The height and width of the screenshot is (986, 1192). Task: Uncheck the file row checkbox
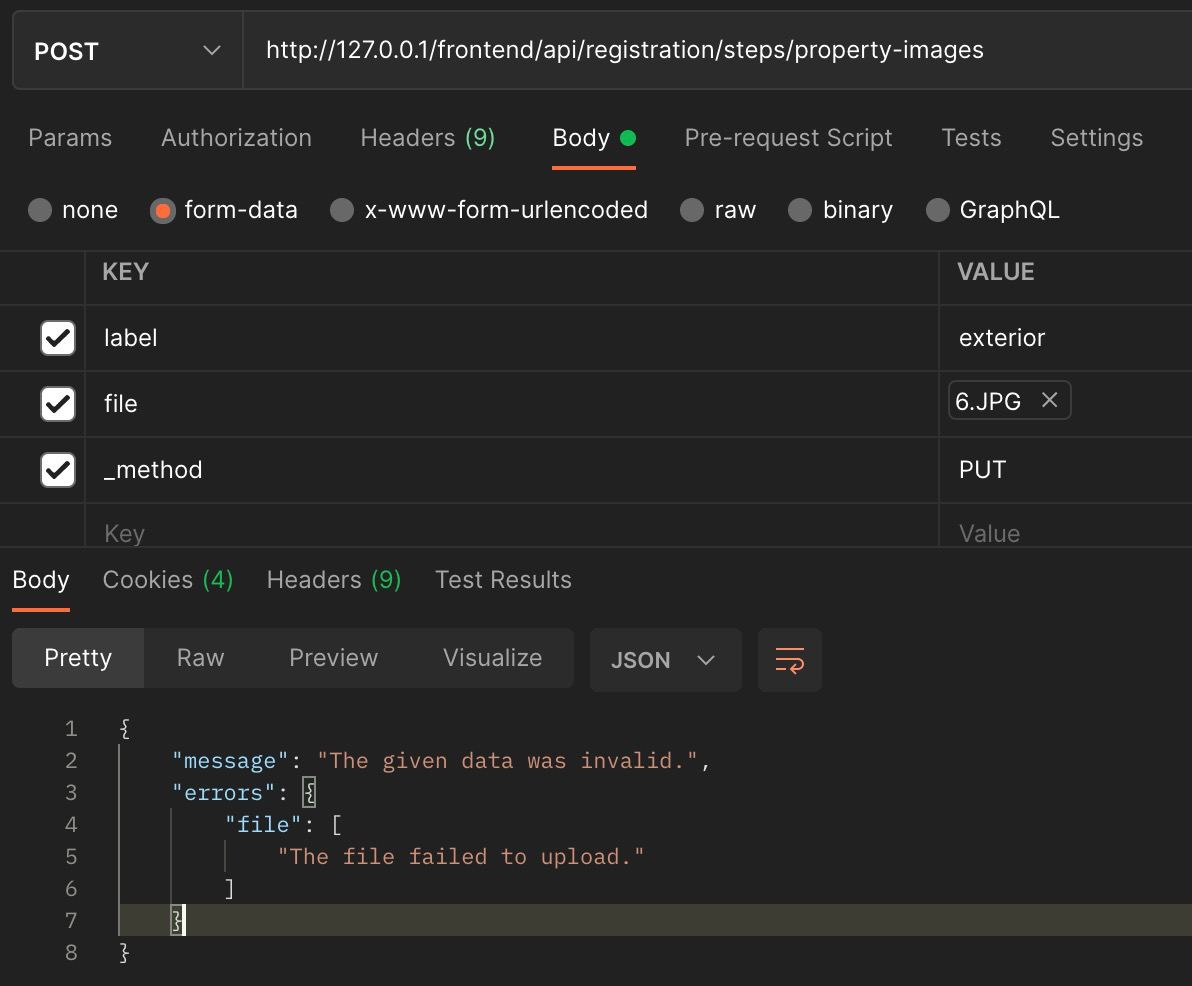coord(58,404)
